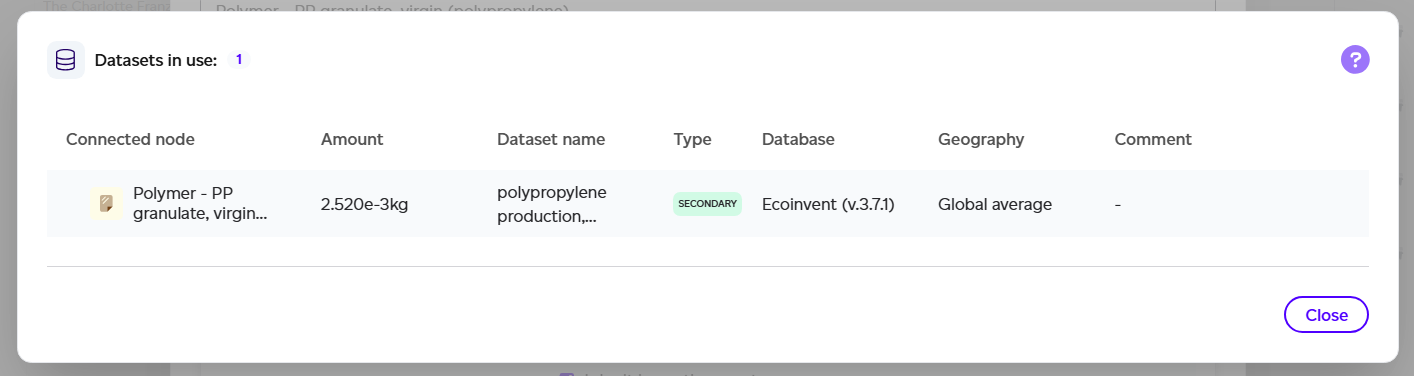Click the Comment column header
The width and height of the screenshot is (1414, 376).
pos(1153,139)
